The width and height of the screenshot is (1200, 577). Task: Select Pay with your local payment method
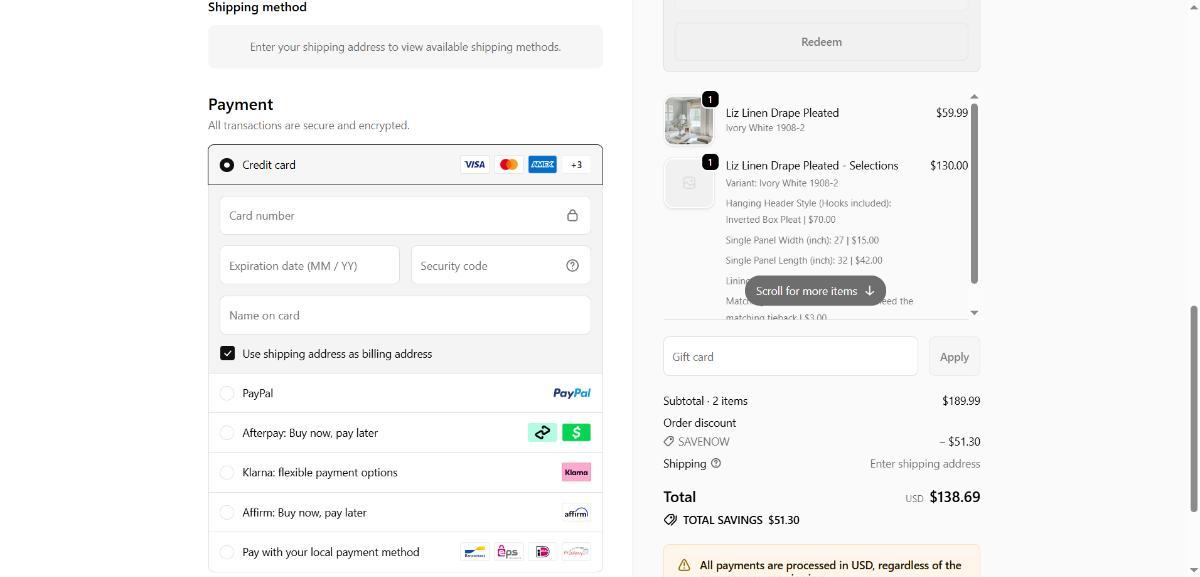[x=227, y=552]
